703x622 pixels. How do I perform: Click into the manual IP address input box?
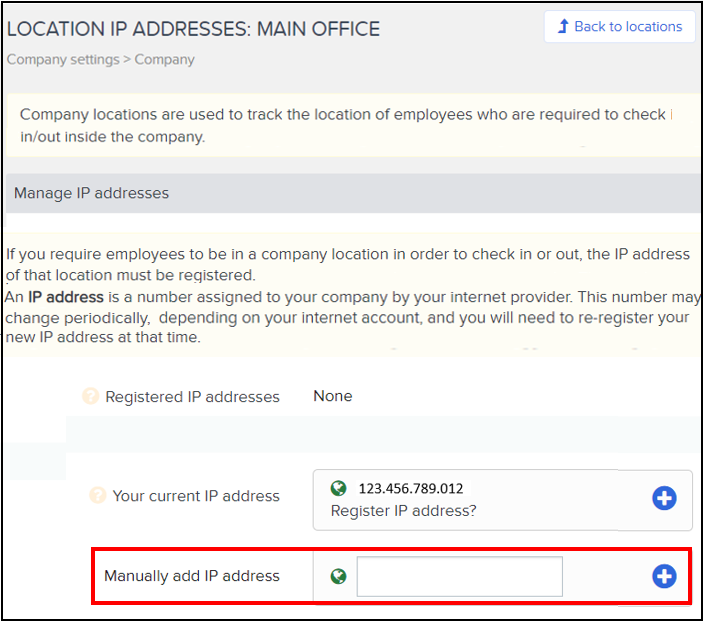click(460, 577)
